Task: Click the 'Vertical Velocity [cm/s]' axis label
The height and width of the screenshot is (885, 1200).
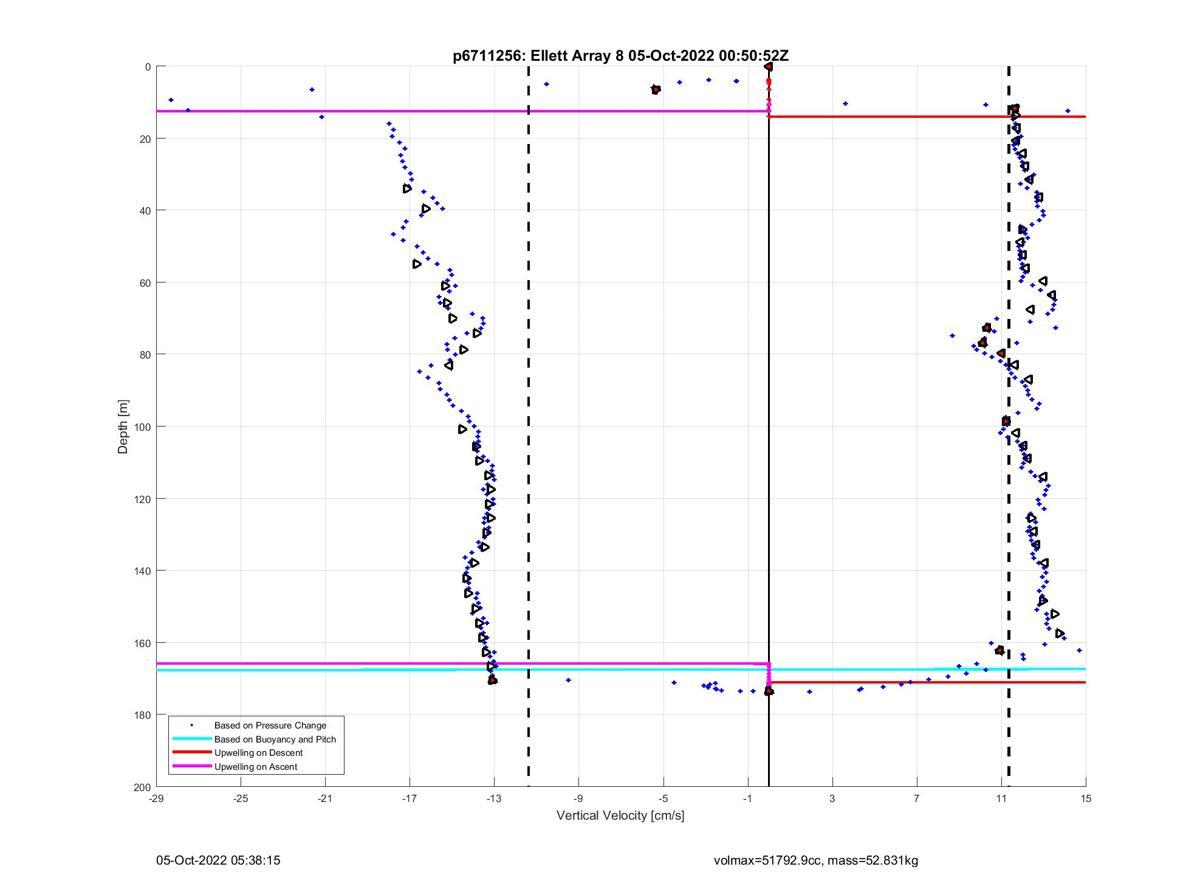Action: coord(620,816)
